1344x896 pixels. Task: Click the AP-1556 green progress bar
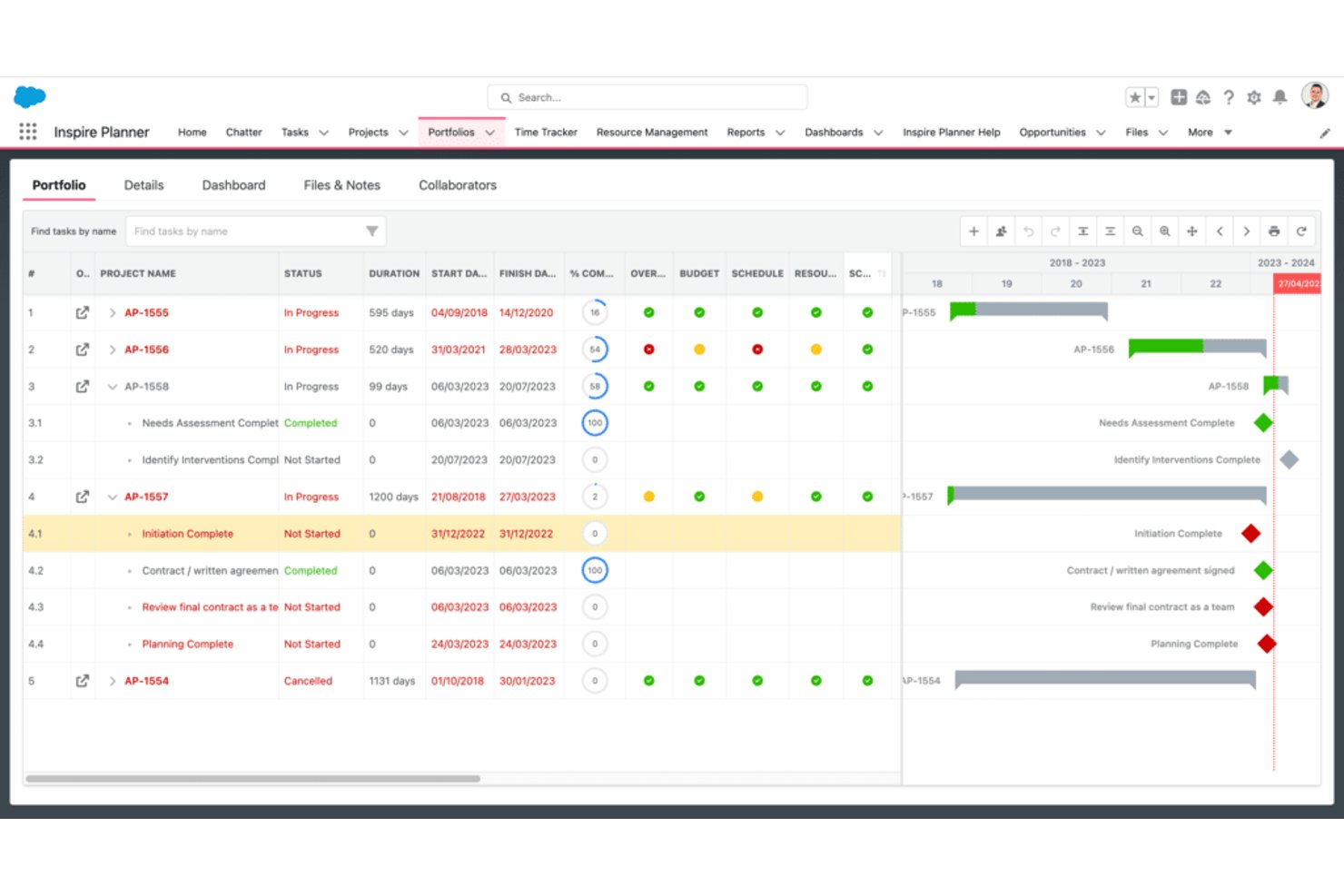[1166, 346]
